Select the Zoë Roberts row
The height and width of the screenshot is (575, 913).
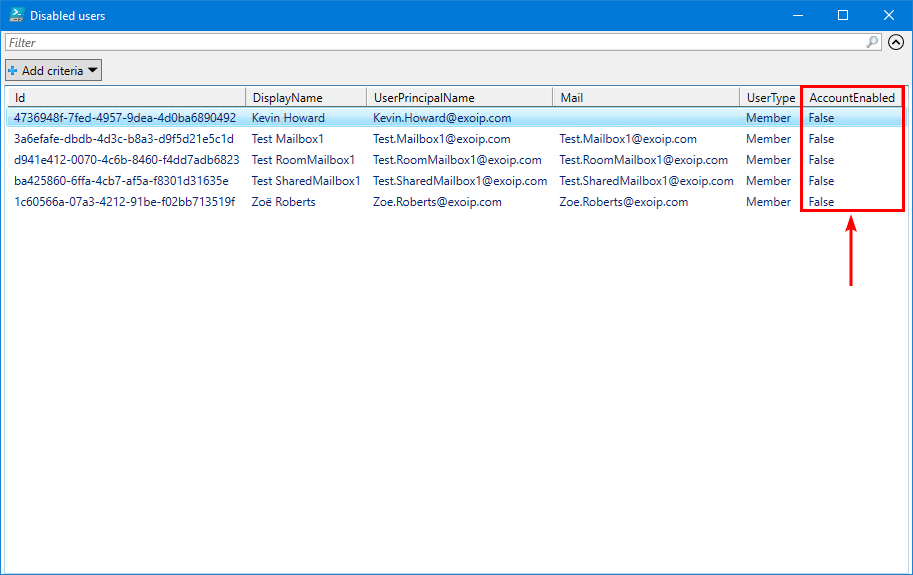[x=283, y=202]
